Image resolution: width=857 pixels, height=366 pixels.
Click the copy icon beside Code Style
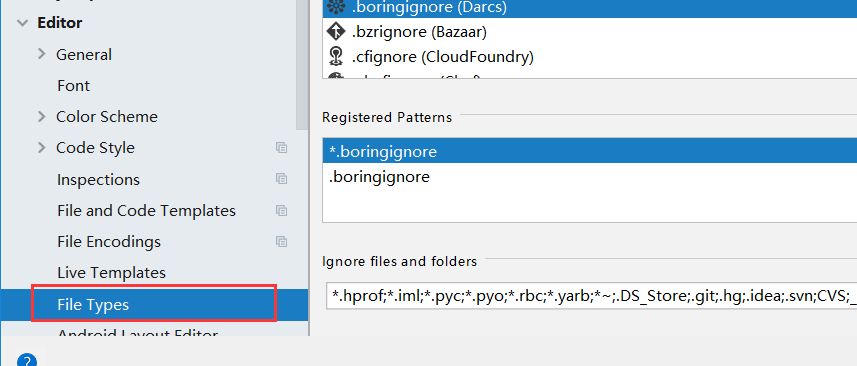[x=281, y=147]
